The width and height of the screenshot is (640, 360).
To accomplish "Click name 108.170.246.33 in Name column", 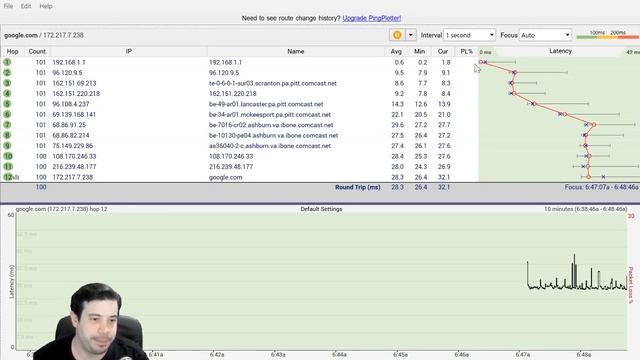I will tap(231, 156).
